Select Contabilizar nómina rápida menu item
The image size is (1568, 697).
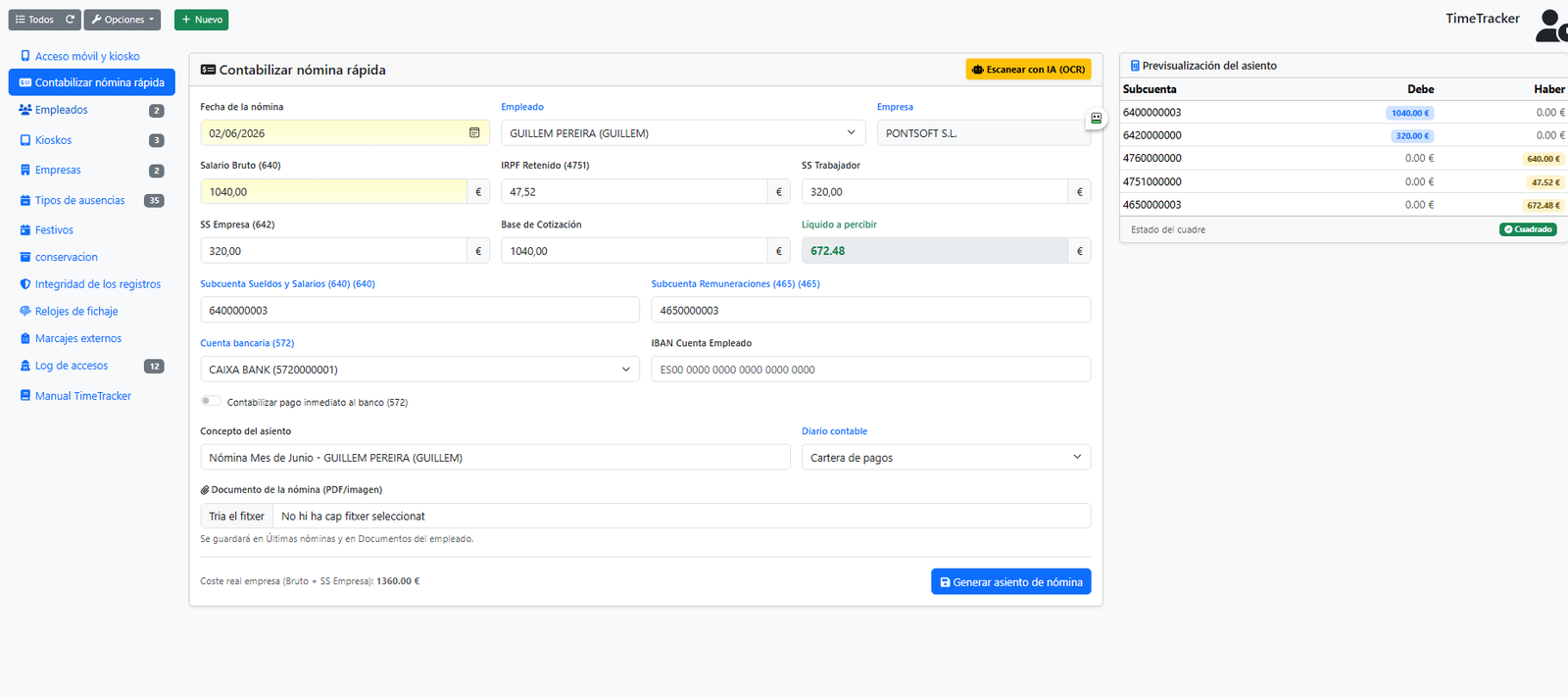pyautogui.click(x=92, y=82)
